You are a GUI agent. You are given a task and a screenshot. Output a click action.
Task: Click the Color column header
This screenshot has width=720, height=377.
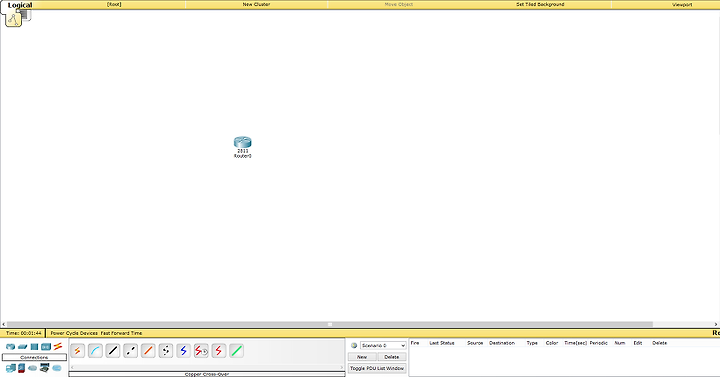tap(551, 343)
